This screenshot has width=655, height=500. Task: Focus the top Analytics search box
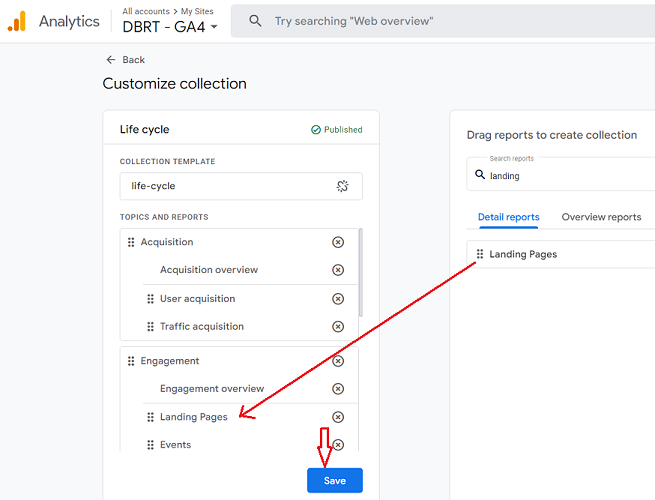[x=443, y=21]
